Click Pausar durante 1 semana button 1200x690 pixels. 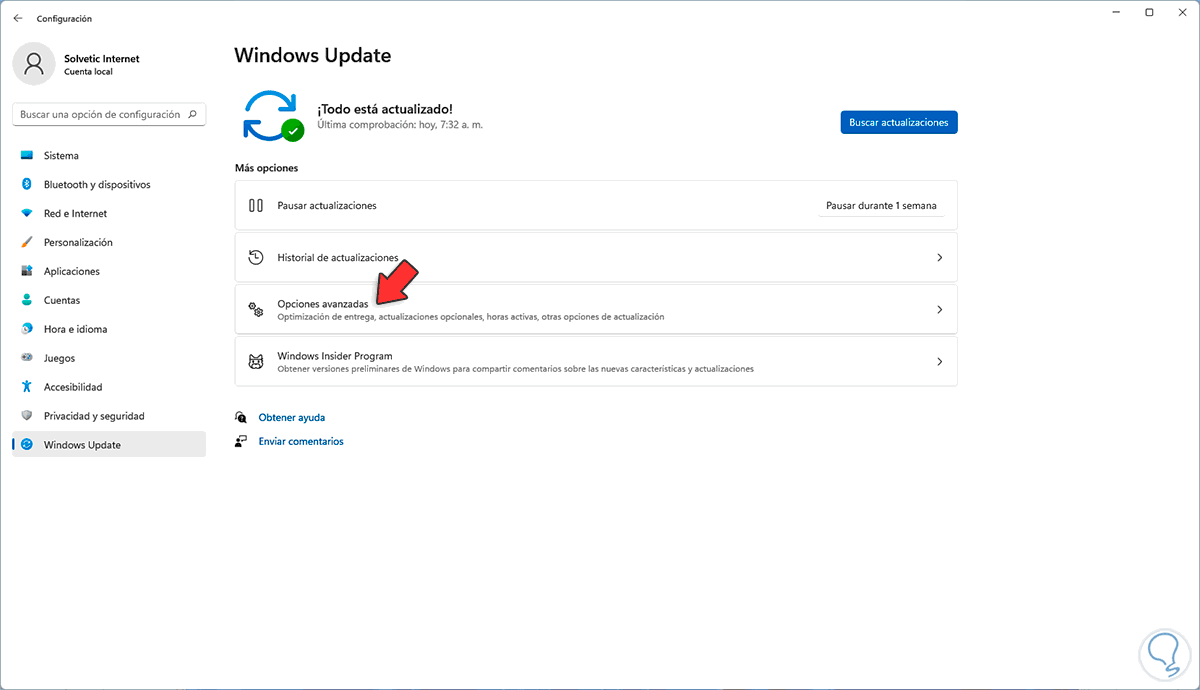(x=881, y=206)
